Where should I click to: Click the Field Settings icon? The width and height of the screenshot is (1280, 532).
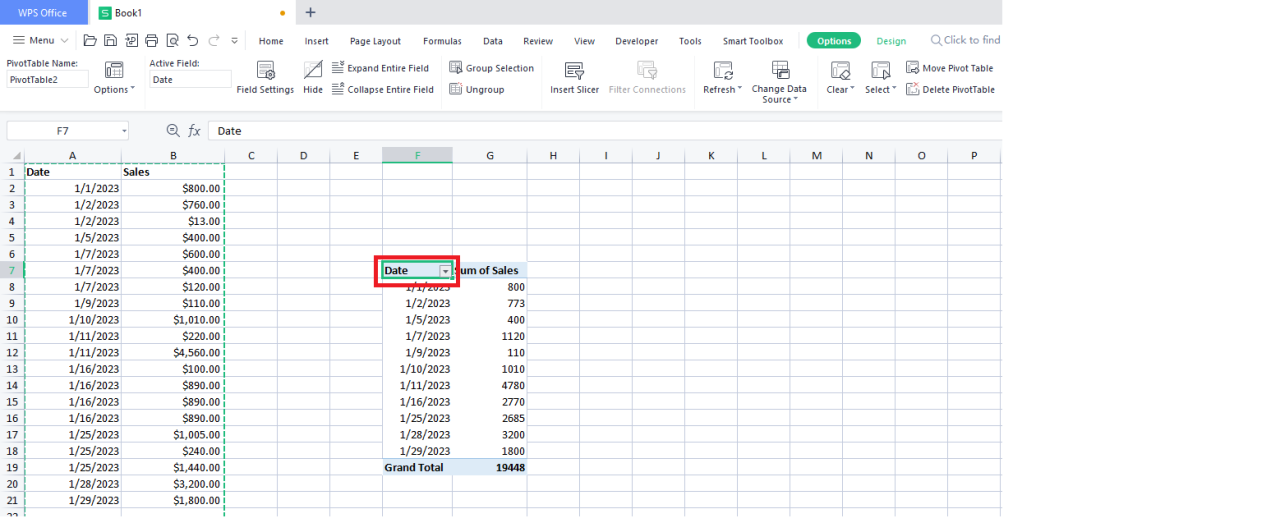(265, 71)
